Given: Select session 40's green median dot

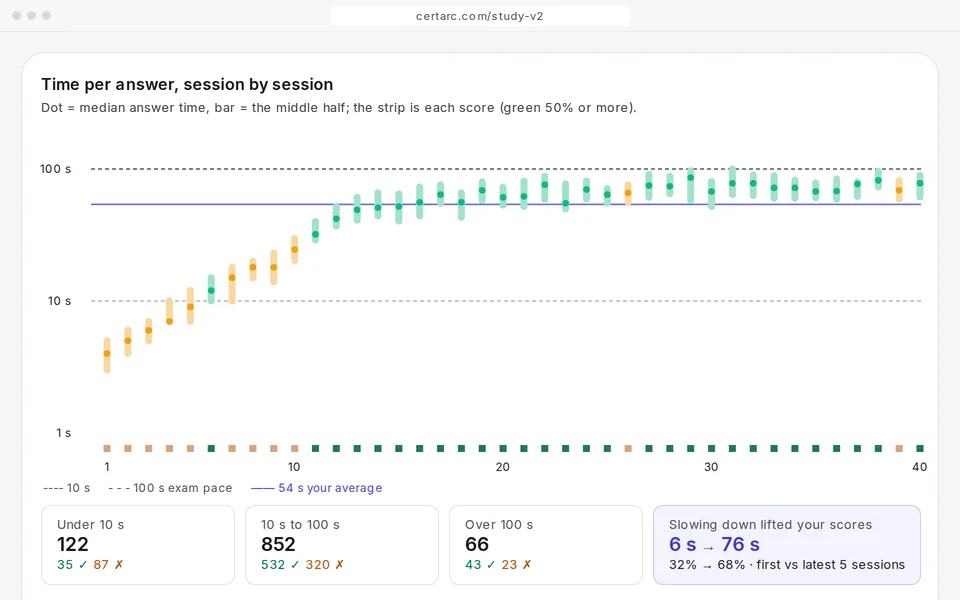Looking at the screenshot, I should [x=920, y=183].
